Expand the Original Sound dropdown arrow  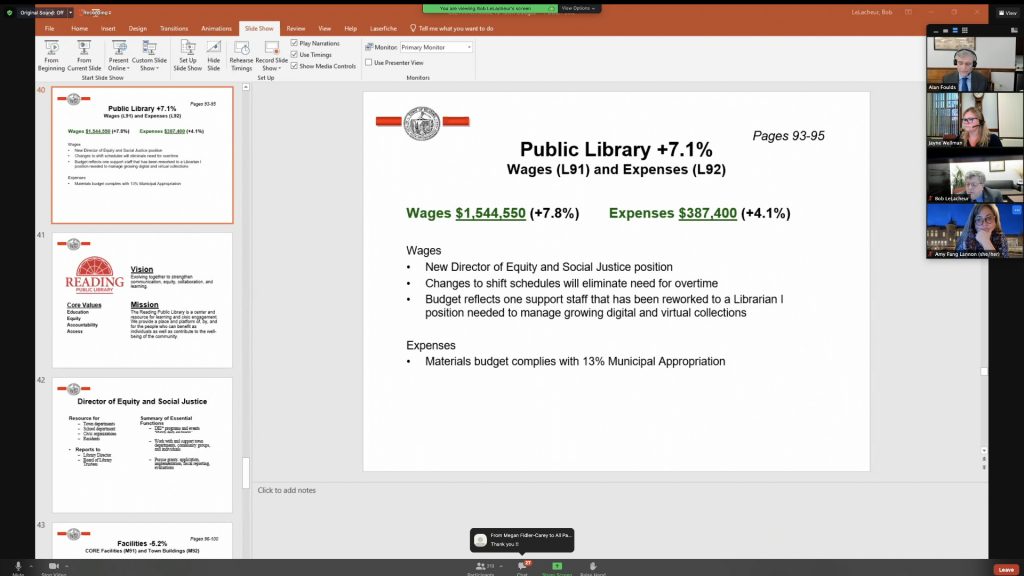point(71,12)
